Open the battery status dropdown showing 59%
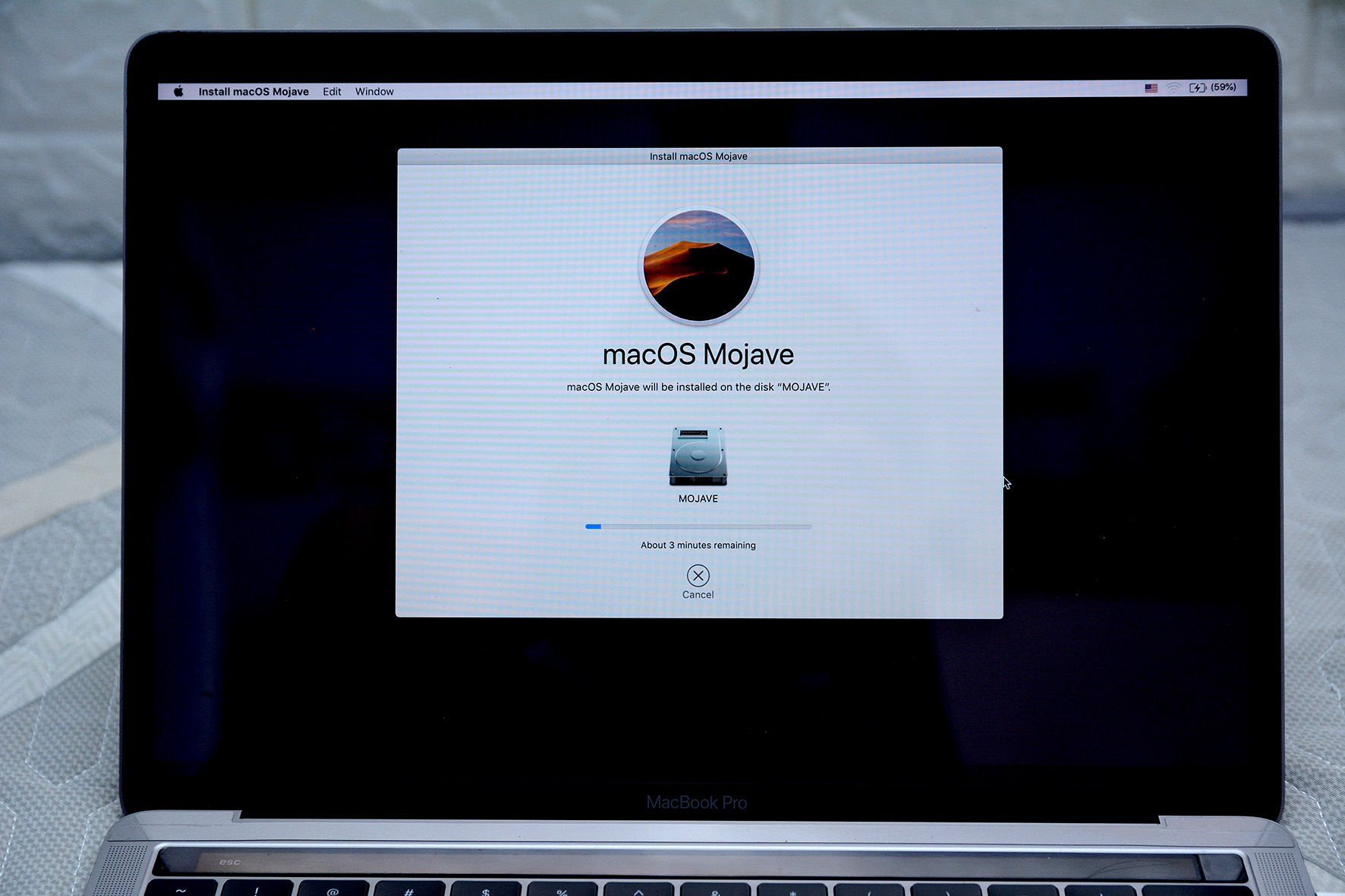 pos(1221,88)
